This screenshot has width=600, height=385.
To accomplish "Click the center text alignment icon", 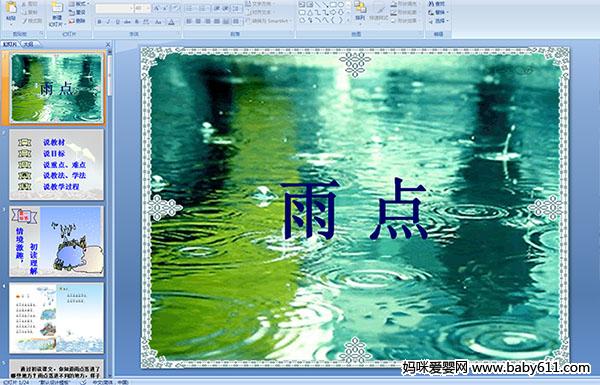I will point(198,21).
